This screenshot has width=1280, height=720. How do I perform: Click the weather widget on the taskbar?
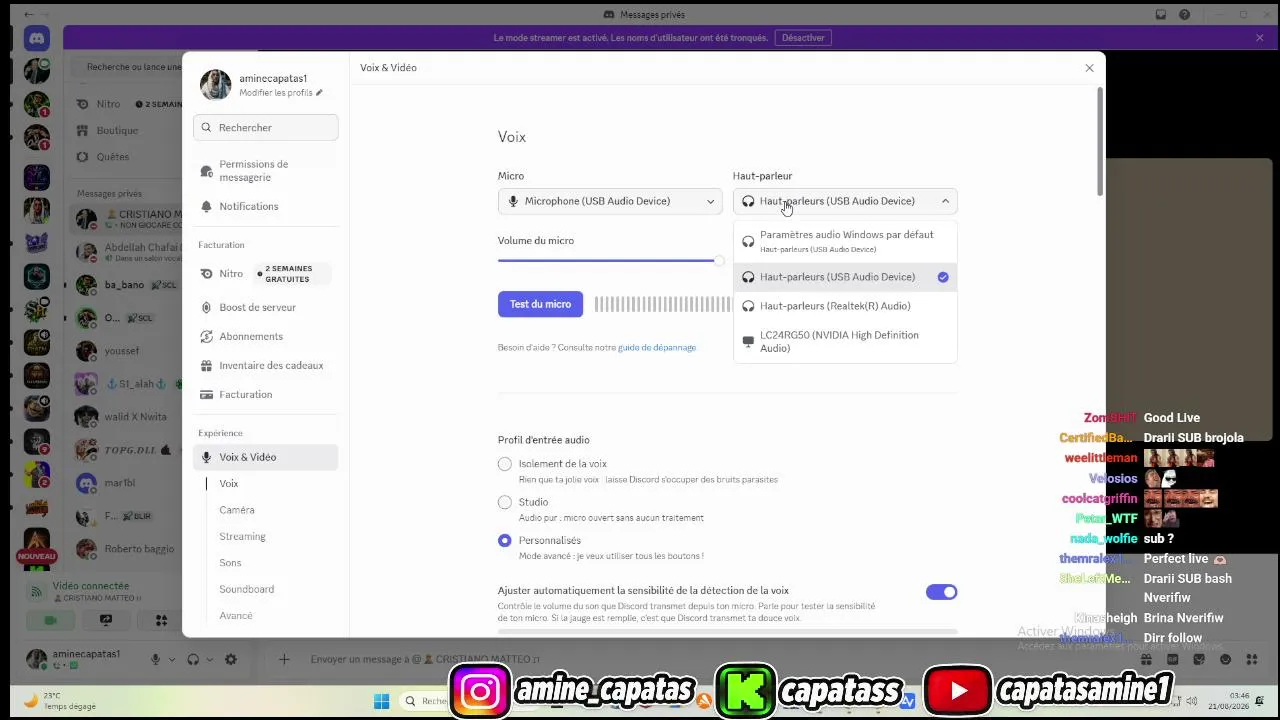[x=60, y=701]
